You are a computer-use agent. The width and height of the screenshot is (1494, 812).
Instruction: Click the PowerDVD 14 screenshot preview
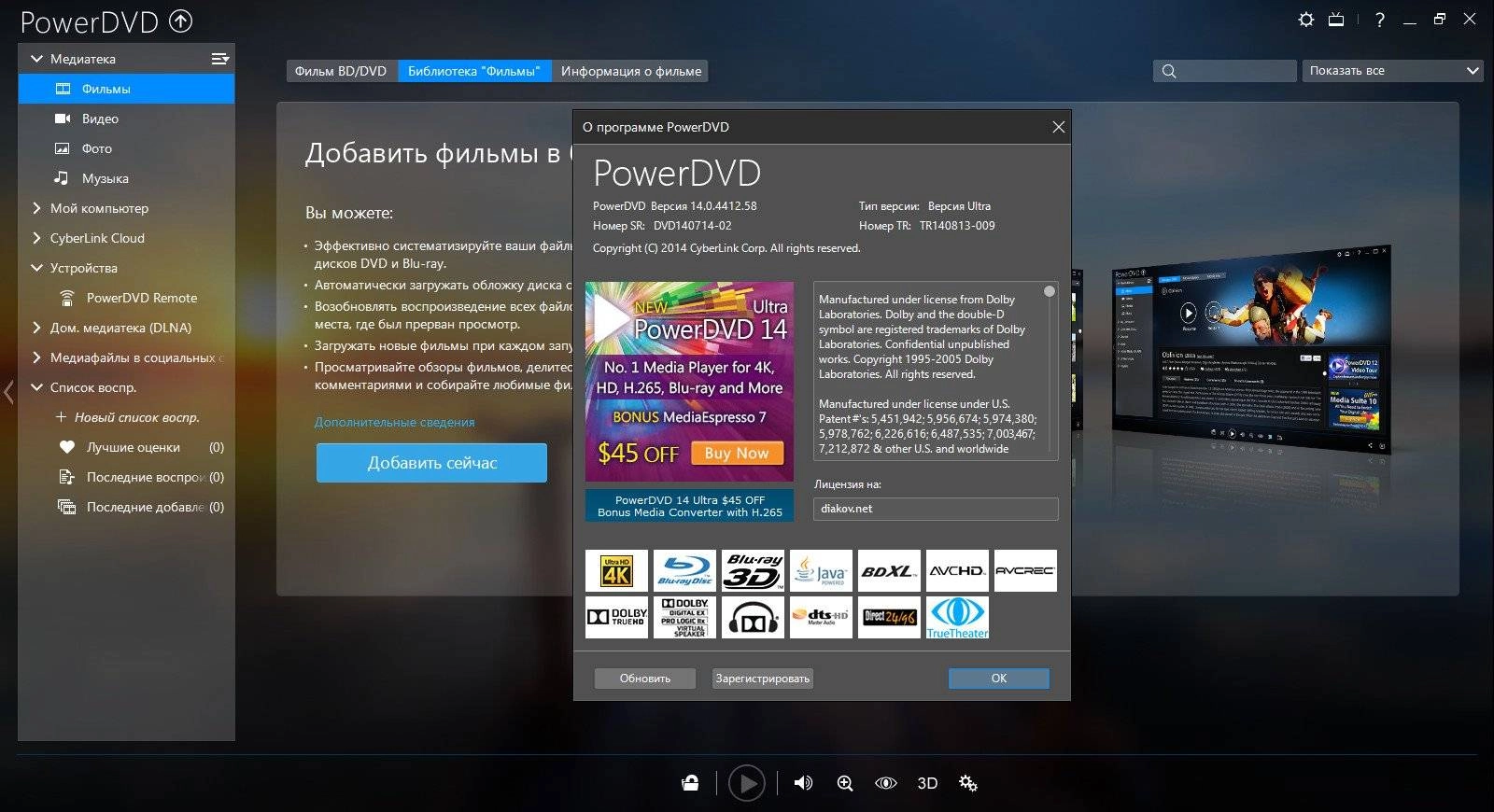1251,350
